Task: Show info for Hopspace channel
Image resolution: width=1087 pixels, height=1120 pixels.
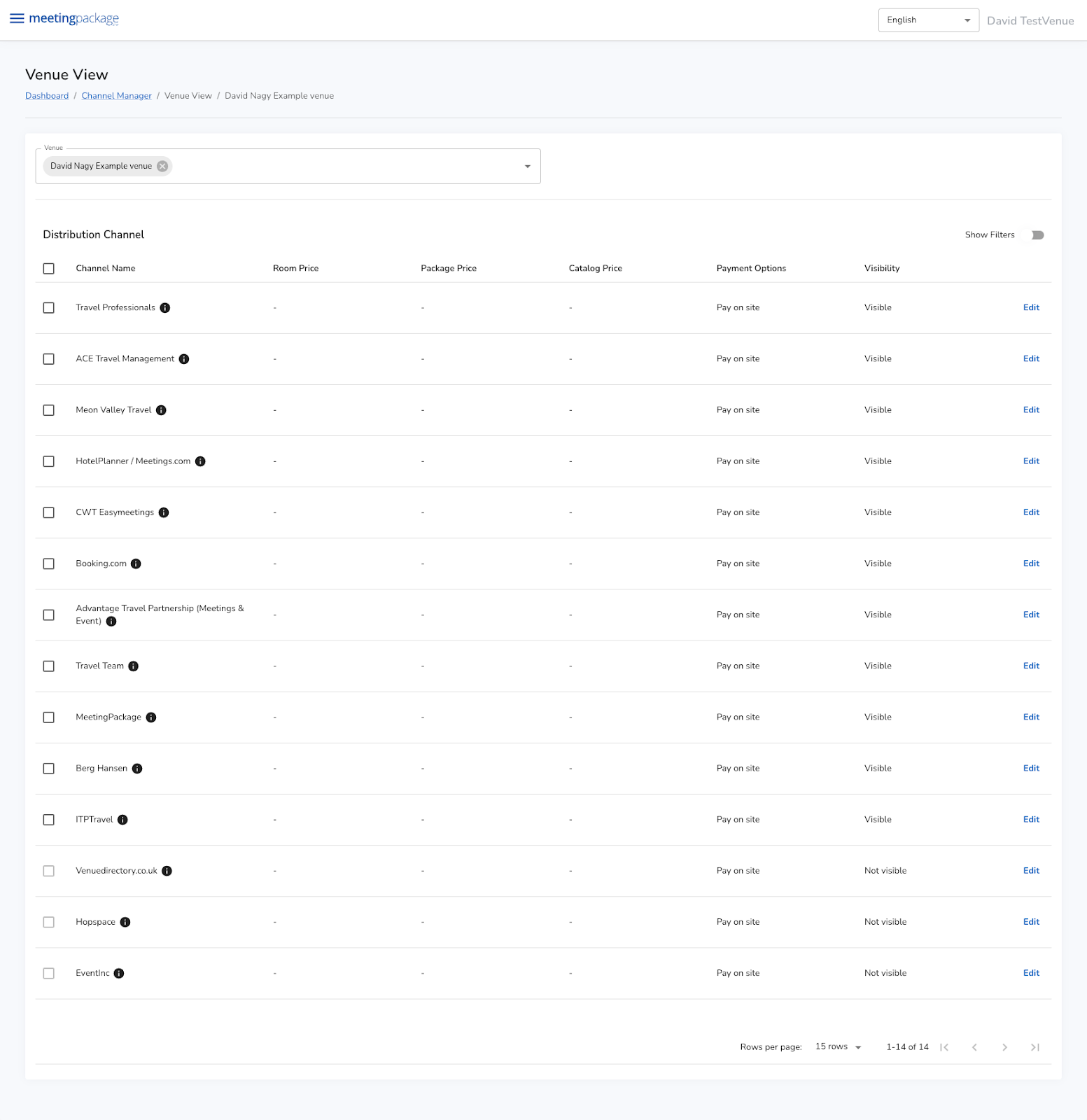Action: [125, 922]
